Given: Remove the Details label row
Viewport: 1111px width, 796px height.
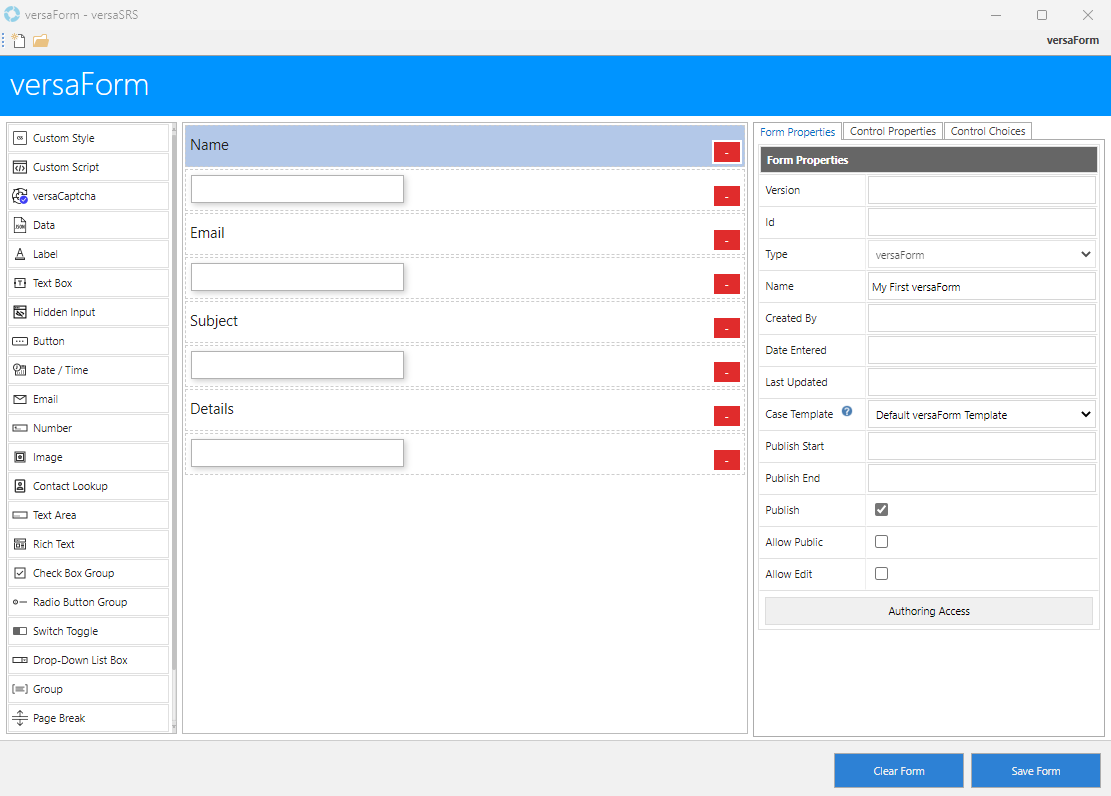Looking at the screenshot, I should pyautogui.click(x=726, y=416).
